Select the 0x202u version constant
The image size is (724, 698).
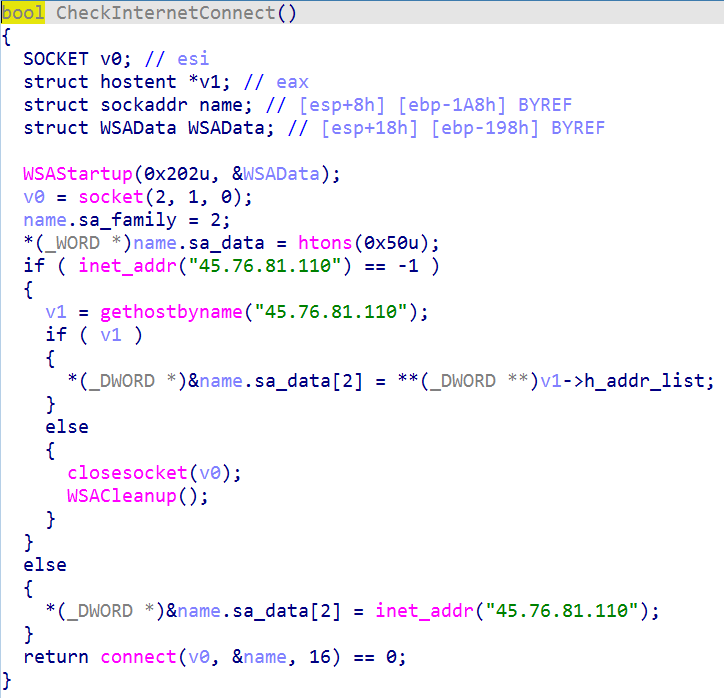176,174
